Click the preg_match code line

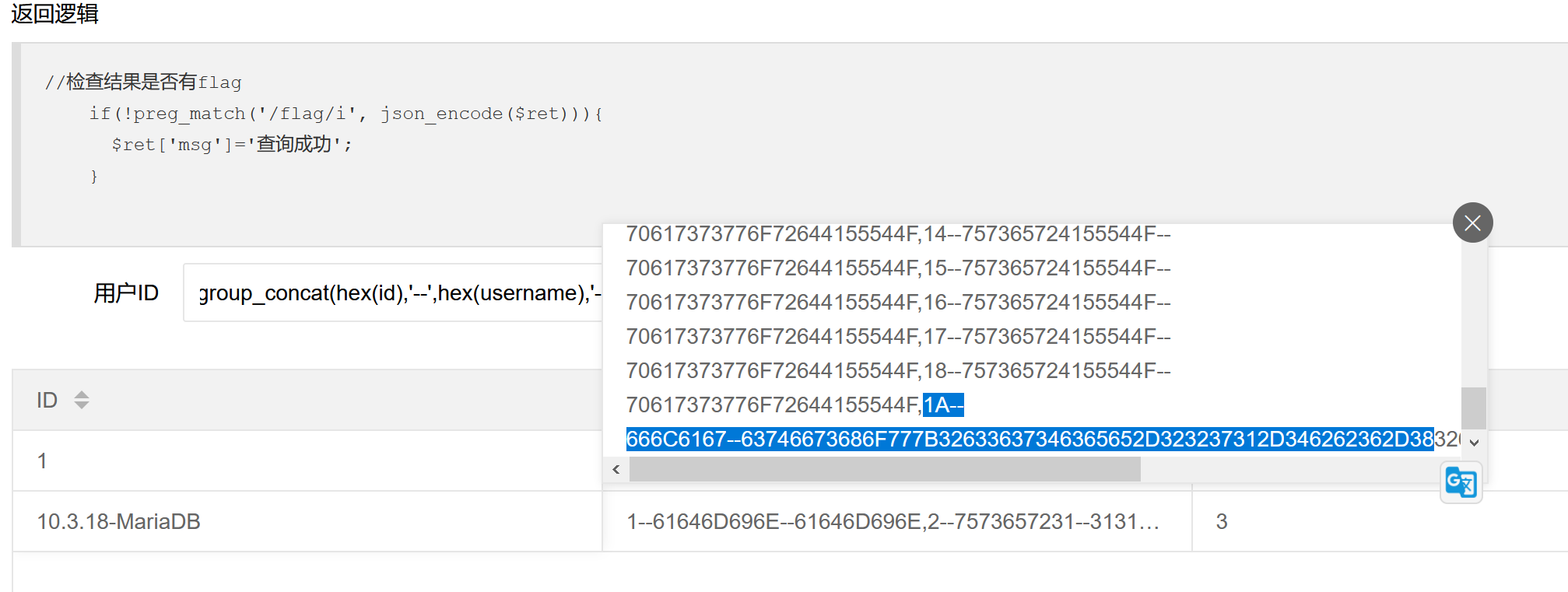point(346,114)
